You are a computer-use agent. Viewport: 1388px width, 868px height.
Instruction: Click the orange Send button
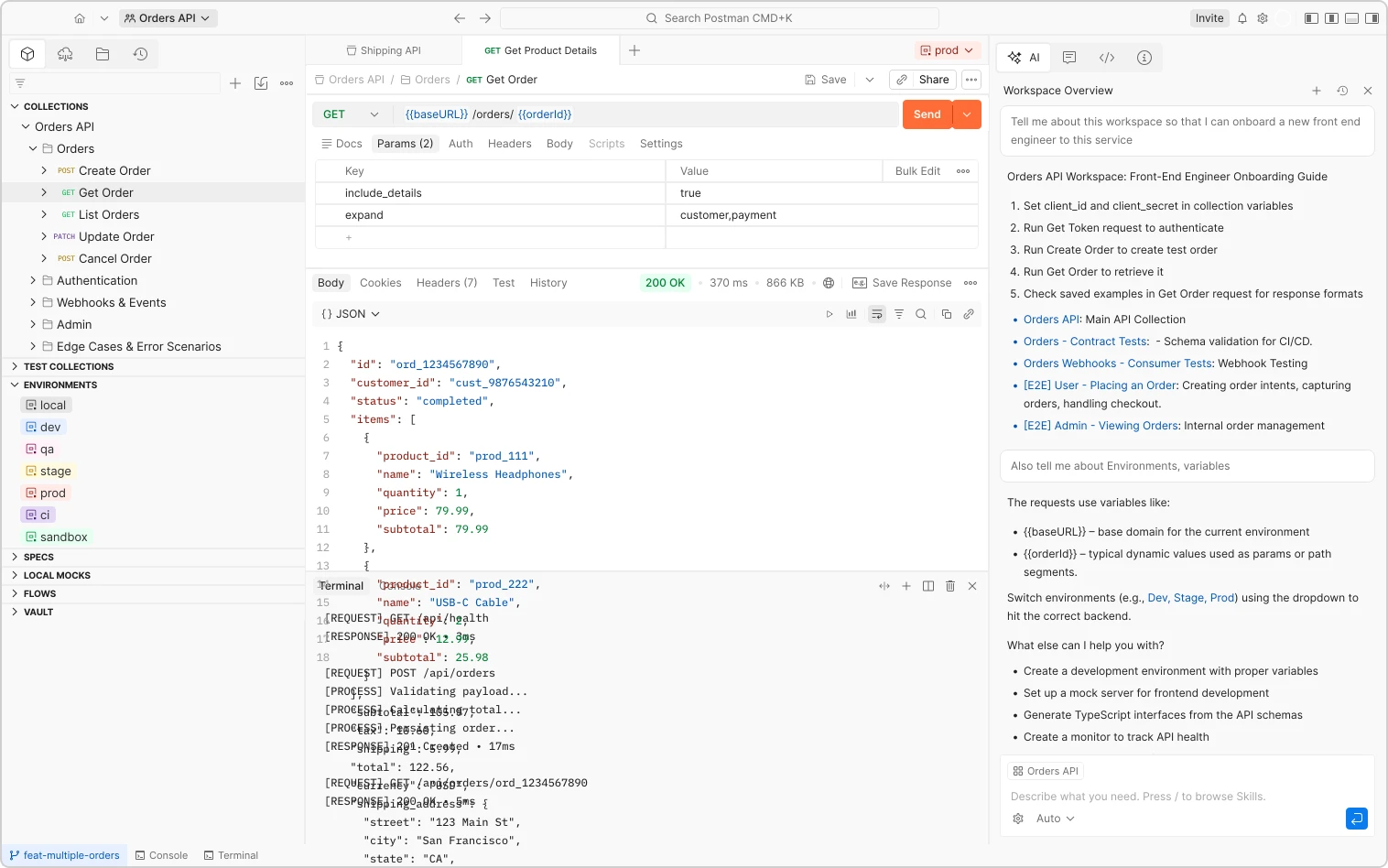(x=927, y=114)
